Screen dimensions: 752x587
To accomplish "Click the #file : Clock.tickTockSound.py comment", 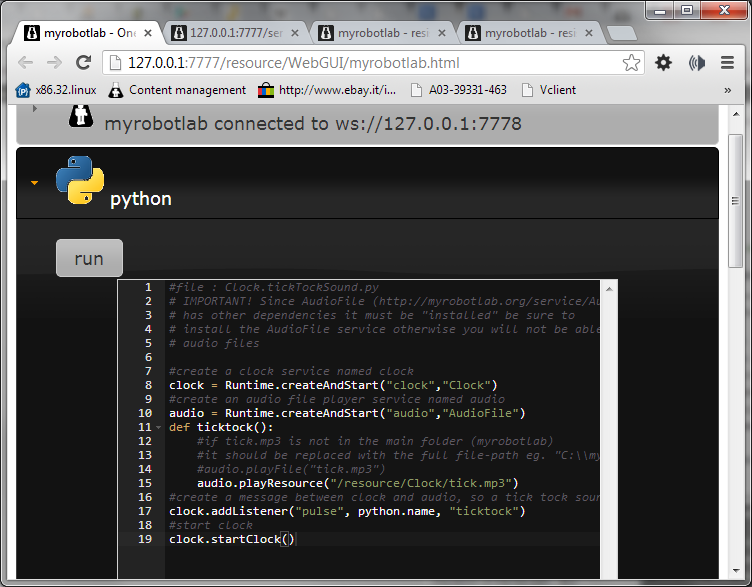I will (x=274, y=287).
